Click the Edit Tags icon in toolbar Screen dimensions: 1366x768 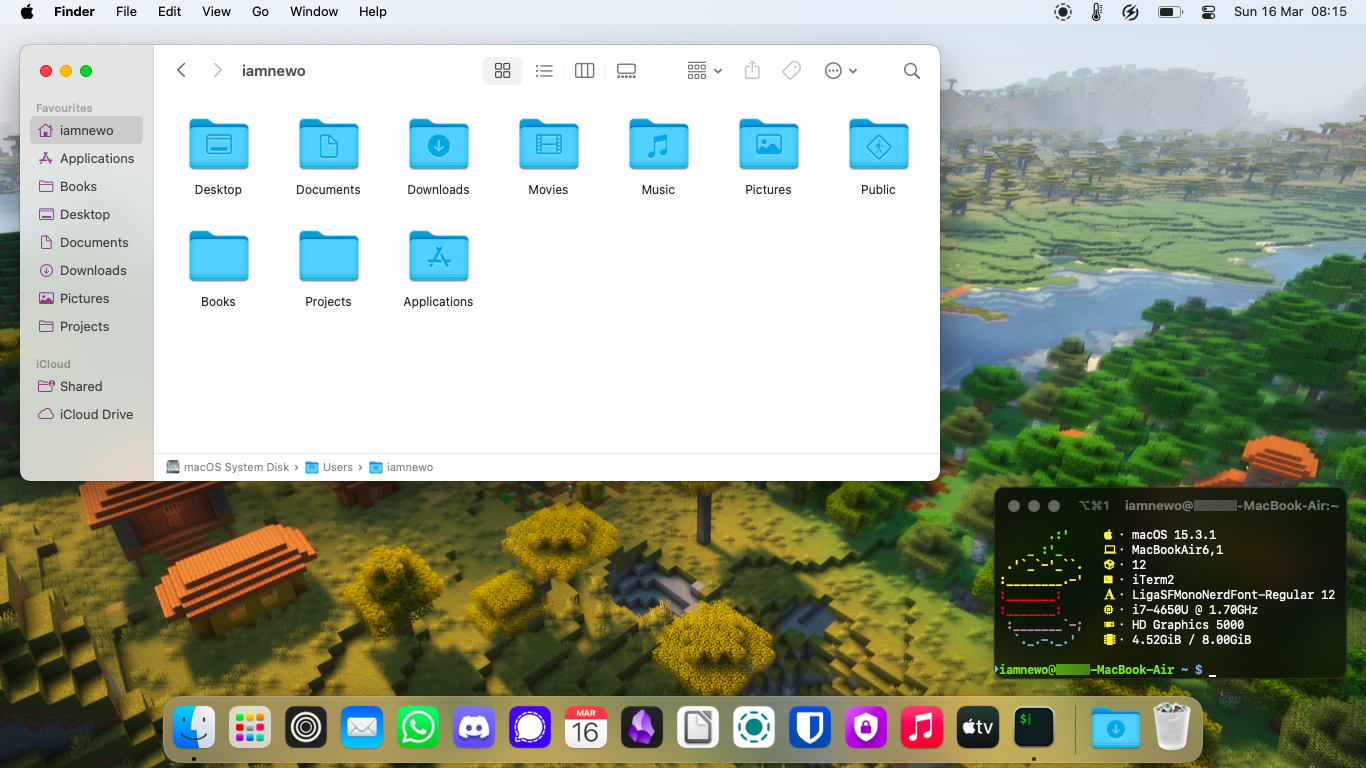coord(791,70)
